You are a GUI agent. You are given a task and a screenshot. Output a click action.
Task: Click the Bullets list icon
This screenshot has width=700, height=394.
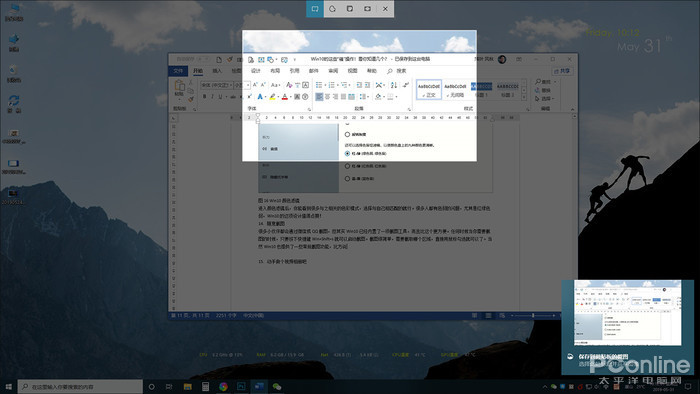click(319, 85)
